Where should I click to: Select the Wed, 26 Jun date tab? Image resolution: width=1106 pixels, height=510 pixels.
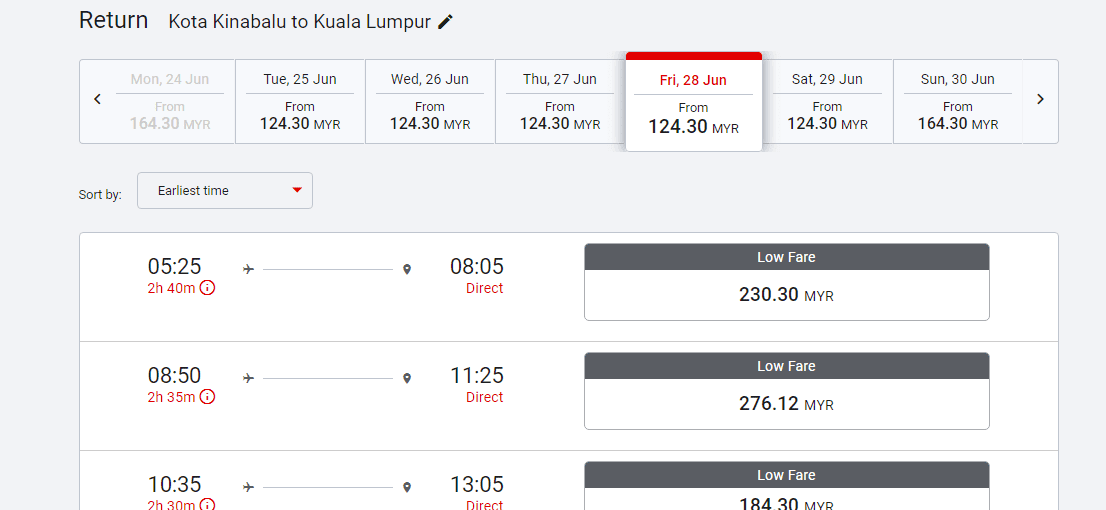[430, 102]
